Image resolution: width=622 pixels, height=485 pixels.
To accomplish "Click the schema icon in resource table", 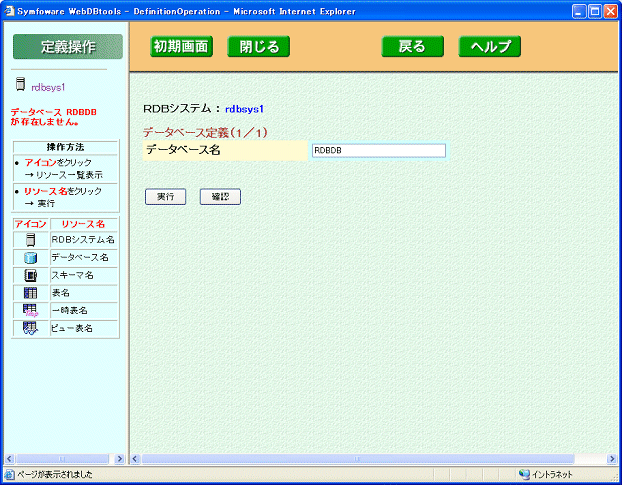I will tap(30, 275).
